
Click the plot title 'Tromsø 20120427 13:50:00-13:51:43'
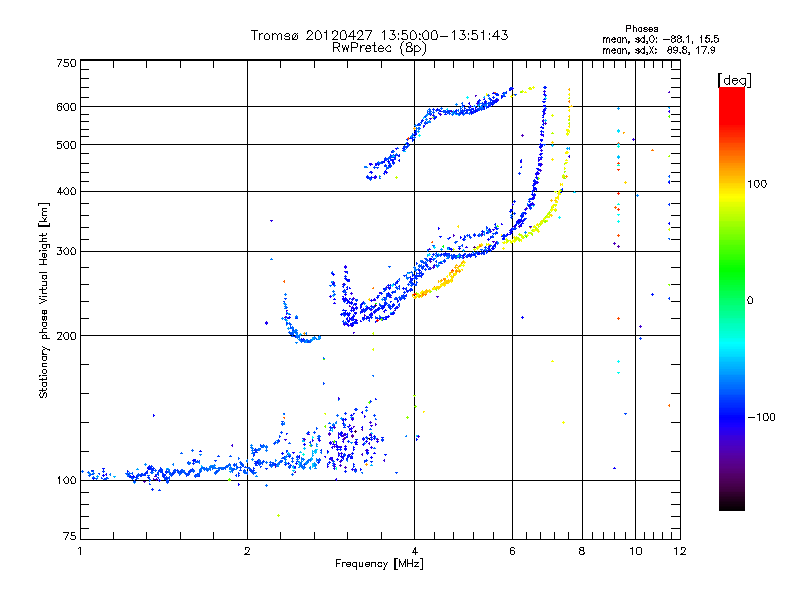[379, 35]
